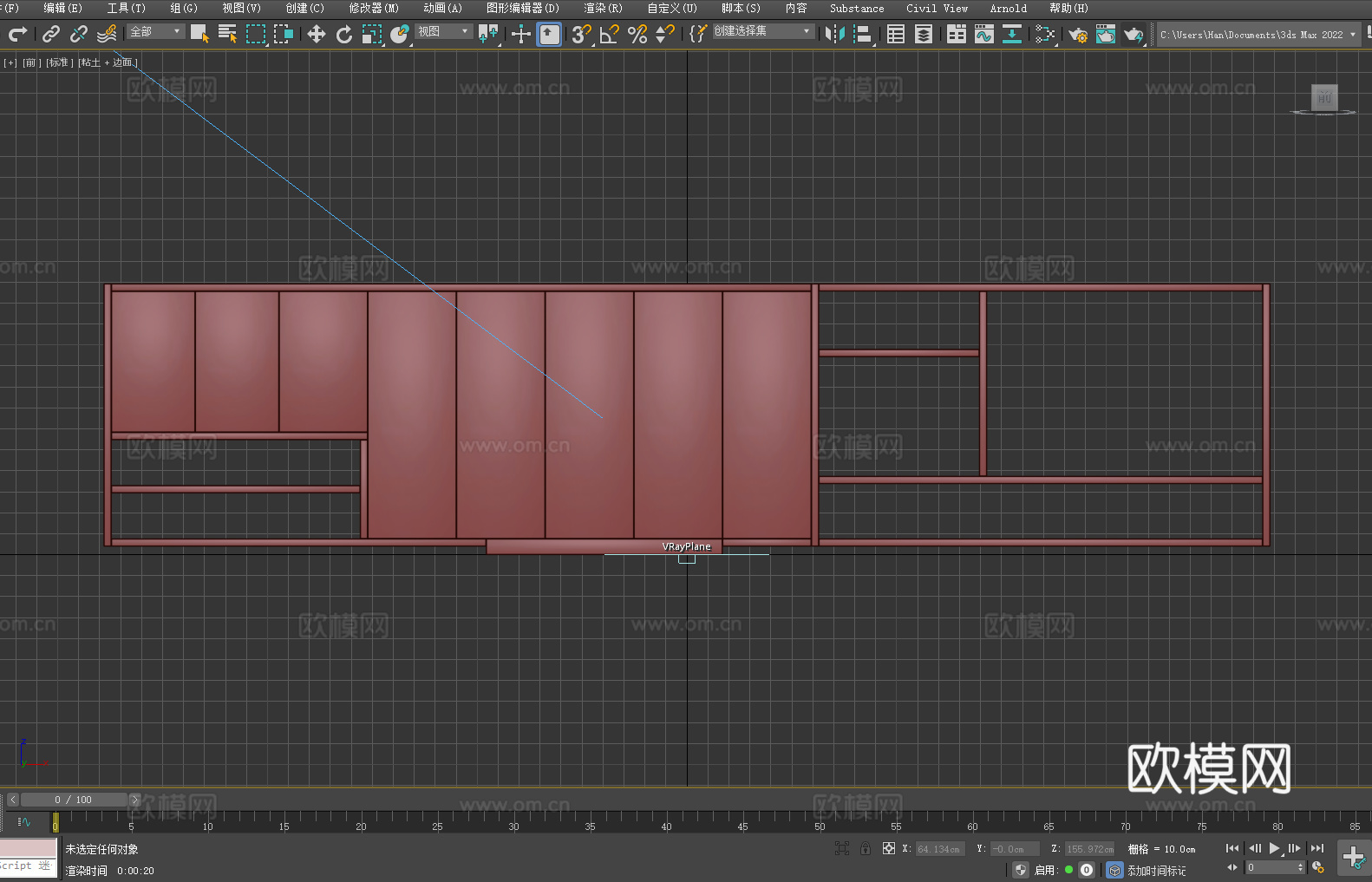
Task: Activate Bind to Space Warp tool
Action: [107, 34]
